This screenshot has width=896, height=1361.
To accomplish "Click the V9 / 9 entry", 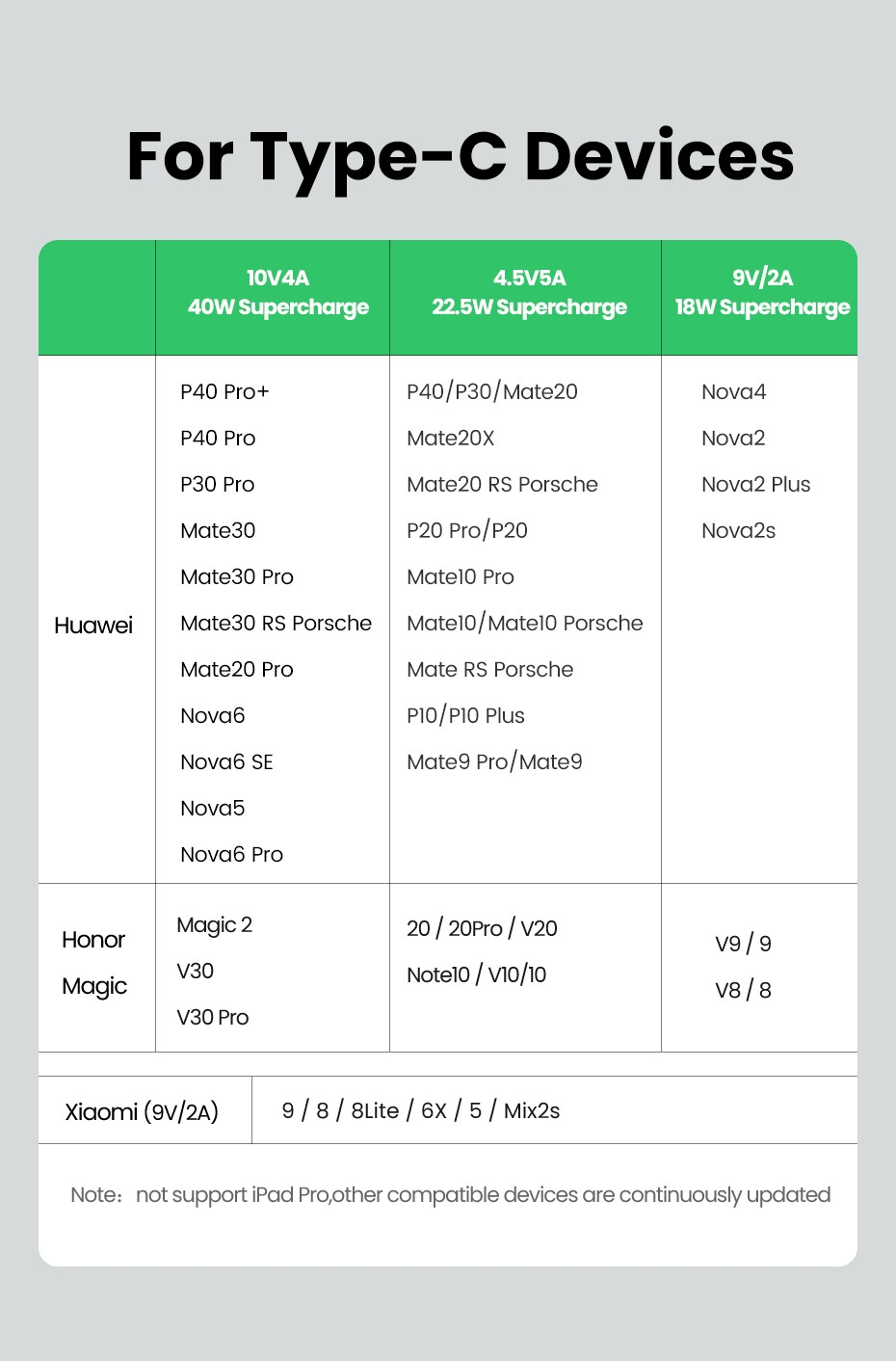I will (743, 944).
